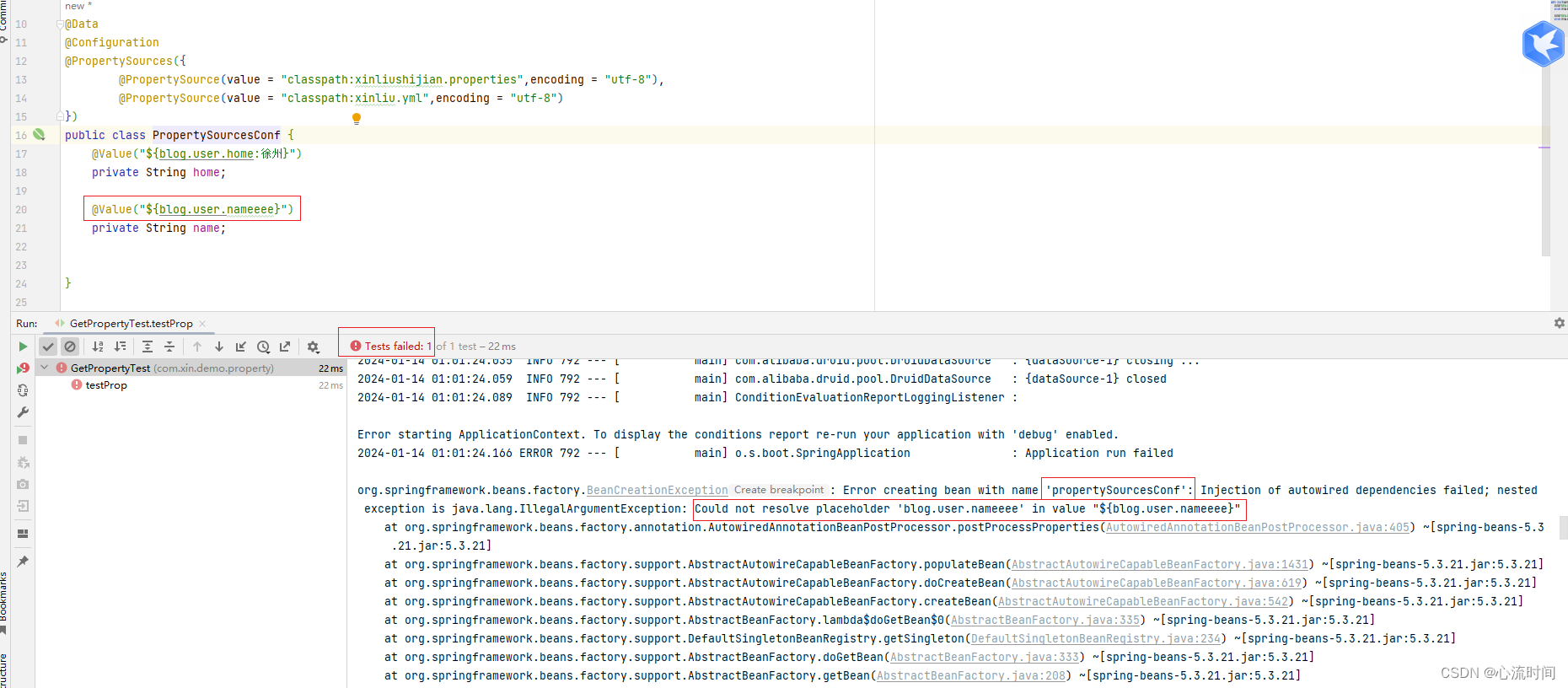Go to next failed test arrow

(x=219, y=347)
